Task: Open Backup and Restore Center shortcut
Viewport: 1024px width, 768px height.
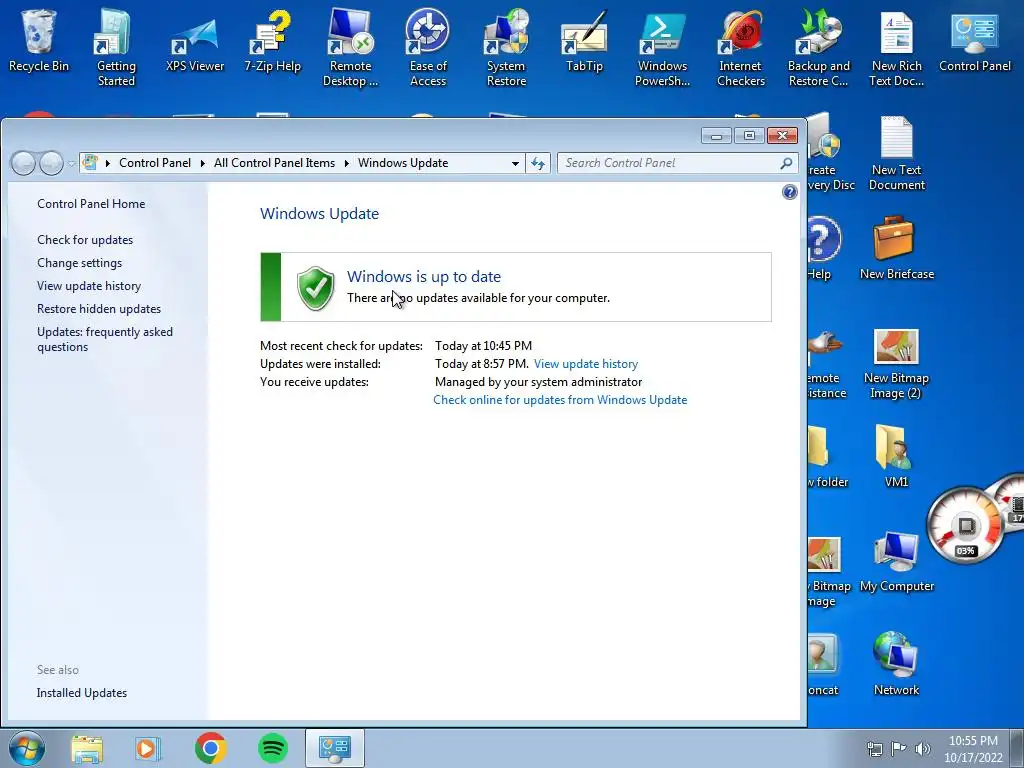Action: tap(819, 47)
